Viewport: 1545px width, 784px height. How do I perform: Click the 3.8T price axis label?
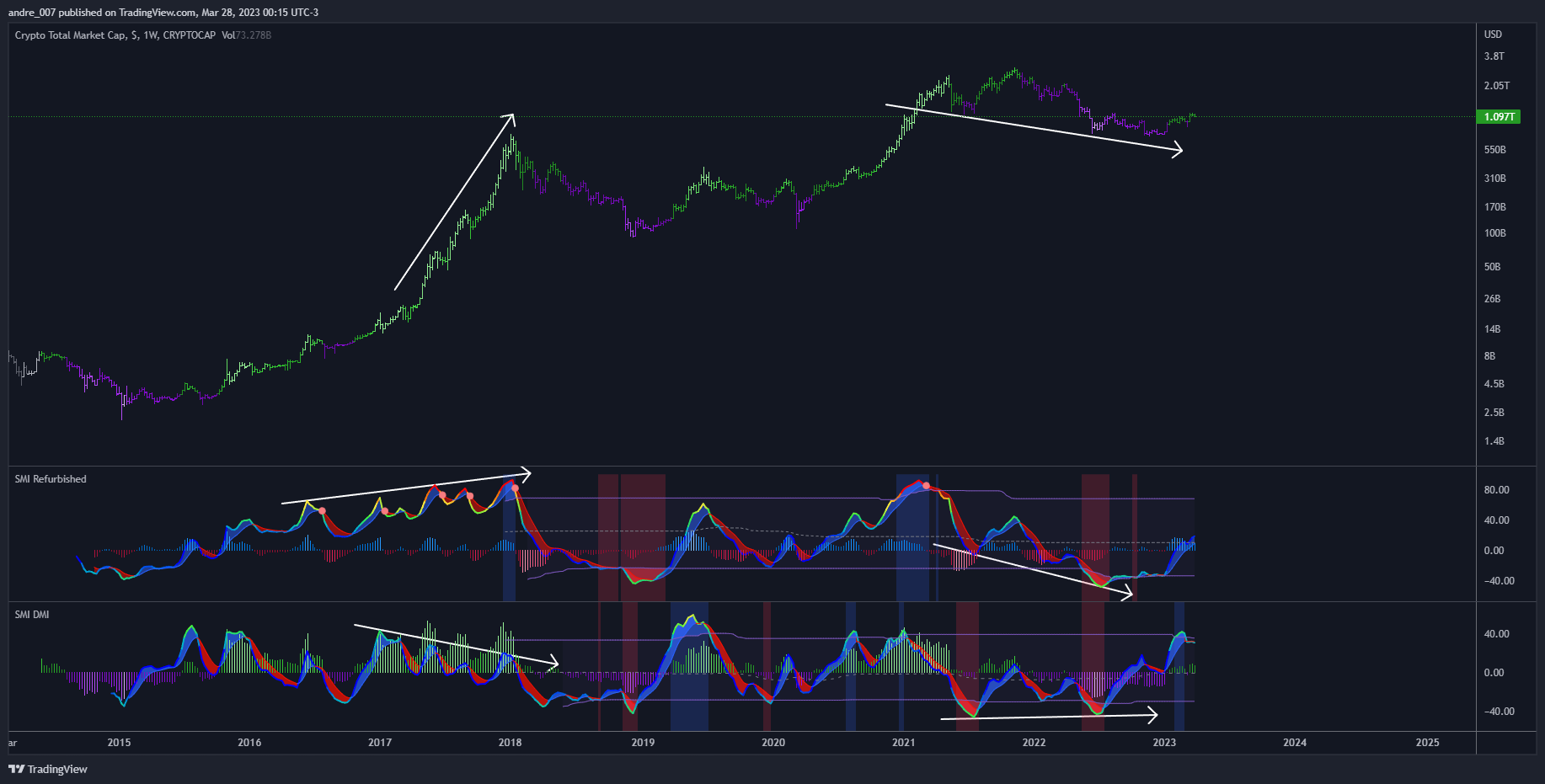pyautogui.click(x=1494, y=56)
